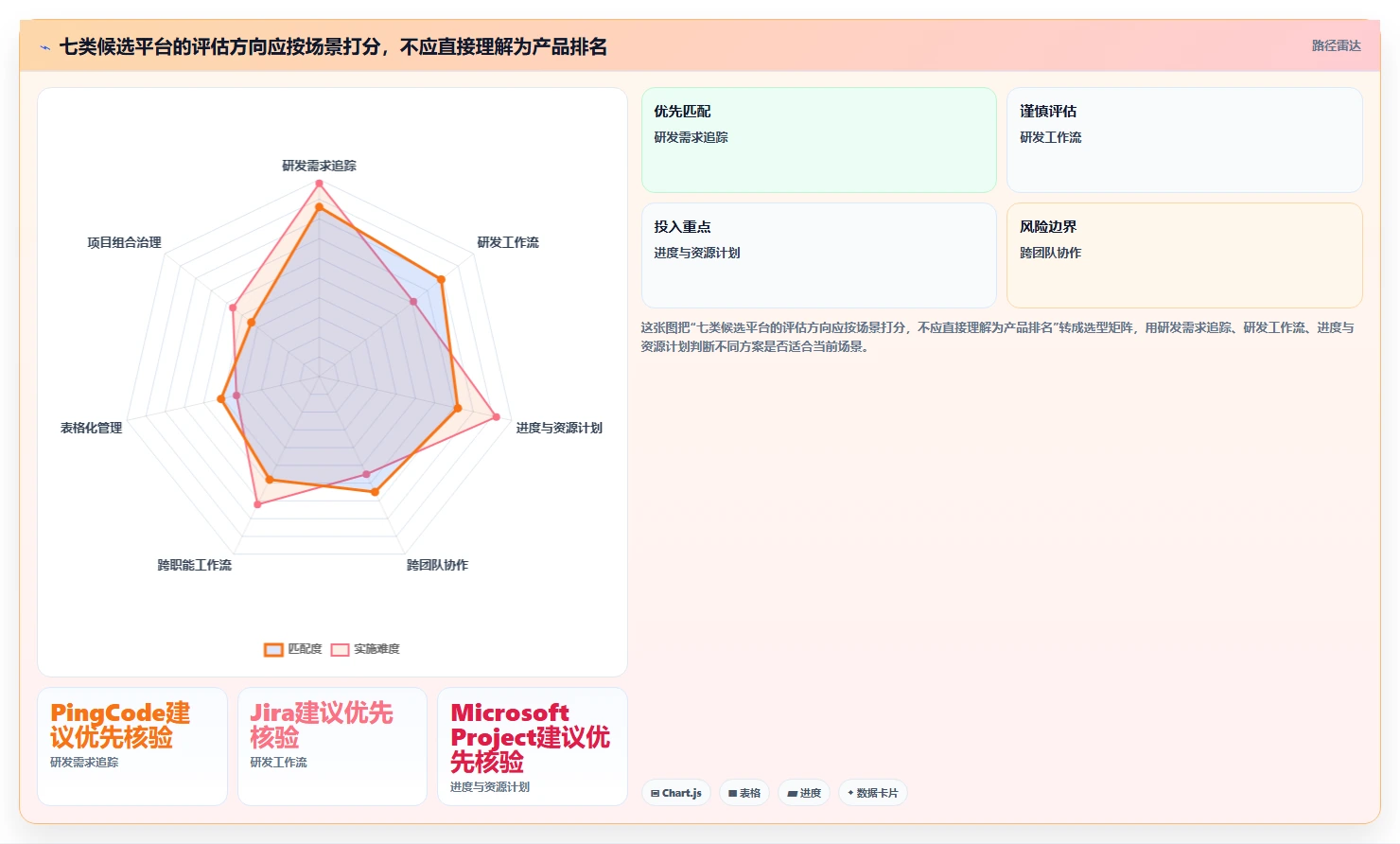Click the 项目组合治理 radar axis label

124,242
